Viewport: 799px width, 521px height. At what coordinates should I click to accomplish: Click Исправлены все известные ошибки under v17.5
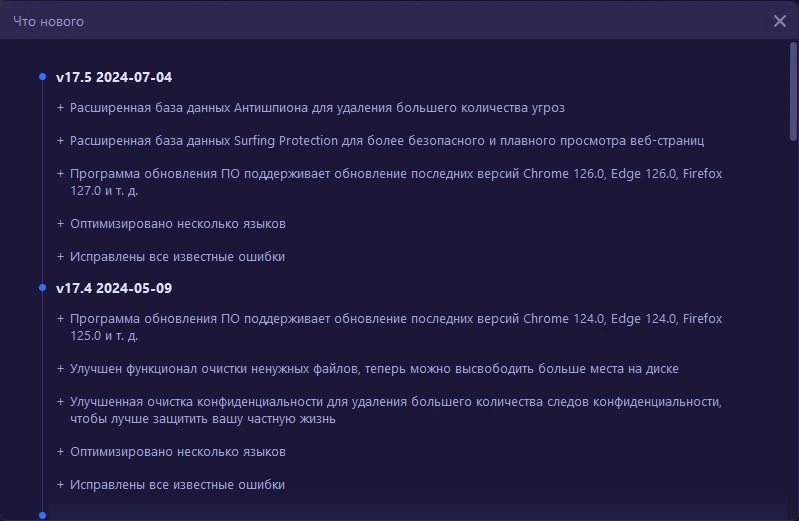(x=177, y=256)
